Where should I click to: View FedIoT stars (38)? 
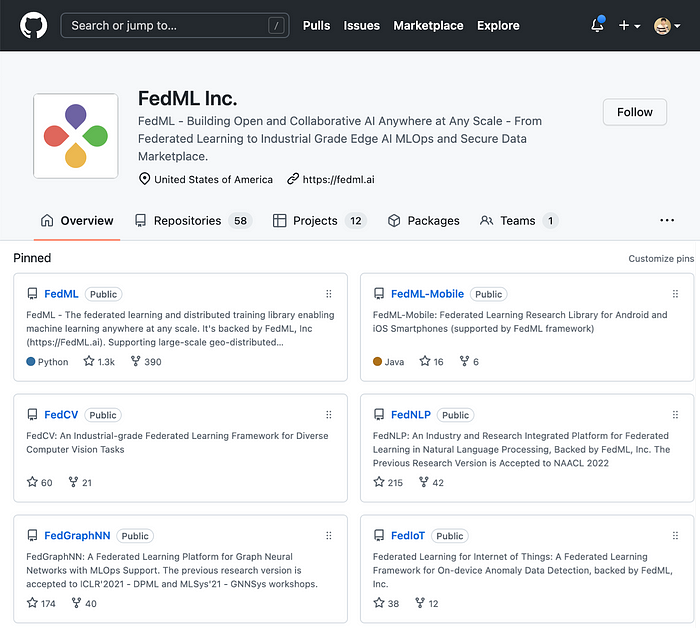point(386,603)
